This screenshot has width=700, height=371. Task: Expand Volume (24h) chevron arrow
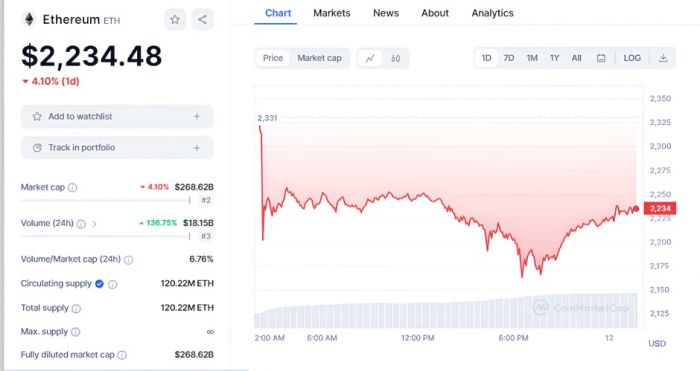pyautogui.click(x=94, y=224)
